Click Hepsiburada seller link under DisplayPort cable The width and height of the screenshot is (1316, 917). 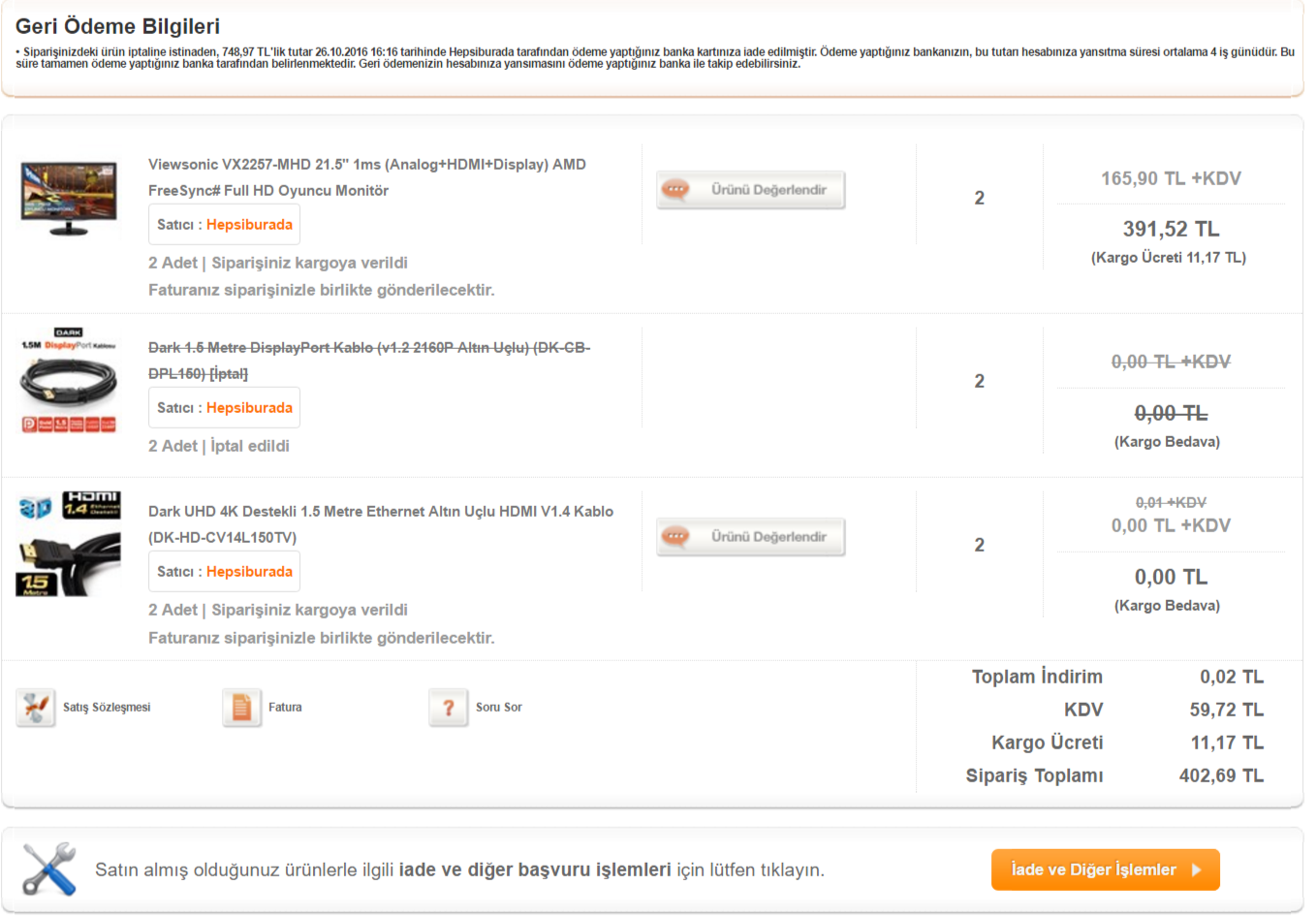[249, 408]
